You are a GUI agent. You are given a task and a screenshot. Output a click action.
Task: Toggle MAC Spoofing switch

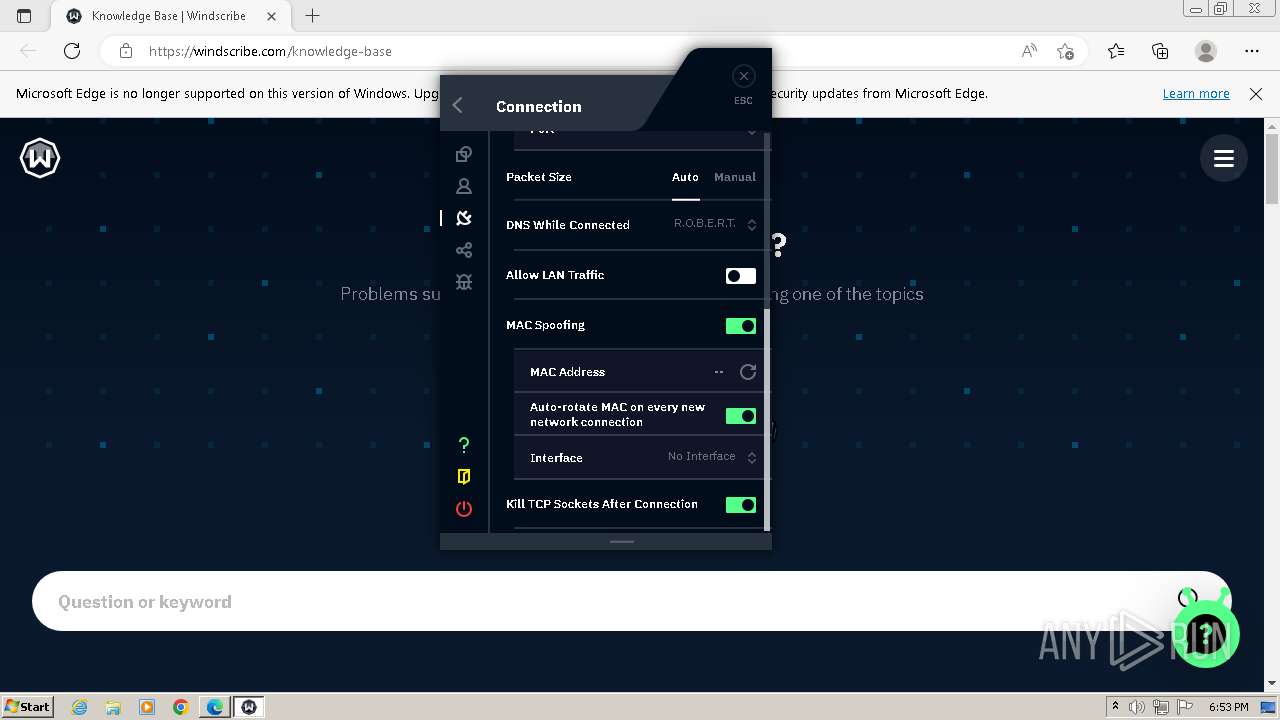pyautogui.click(x=741, y=326)
